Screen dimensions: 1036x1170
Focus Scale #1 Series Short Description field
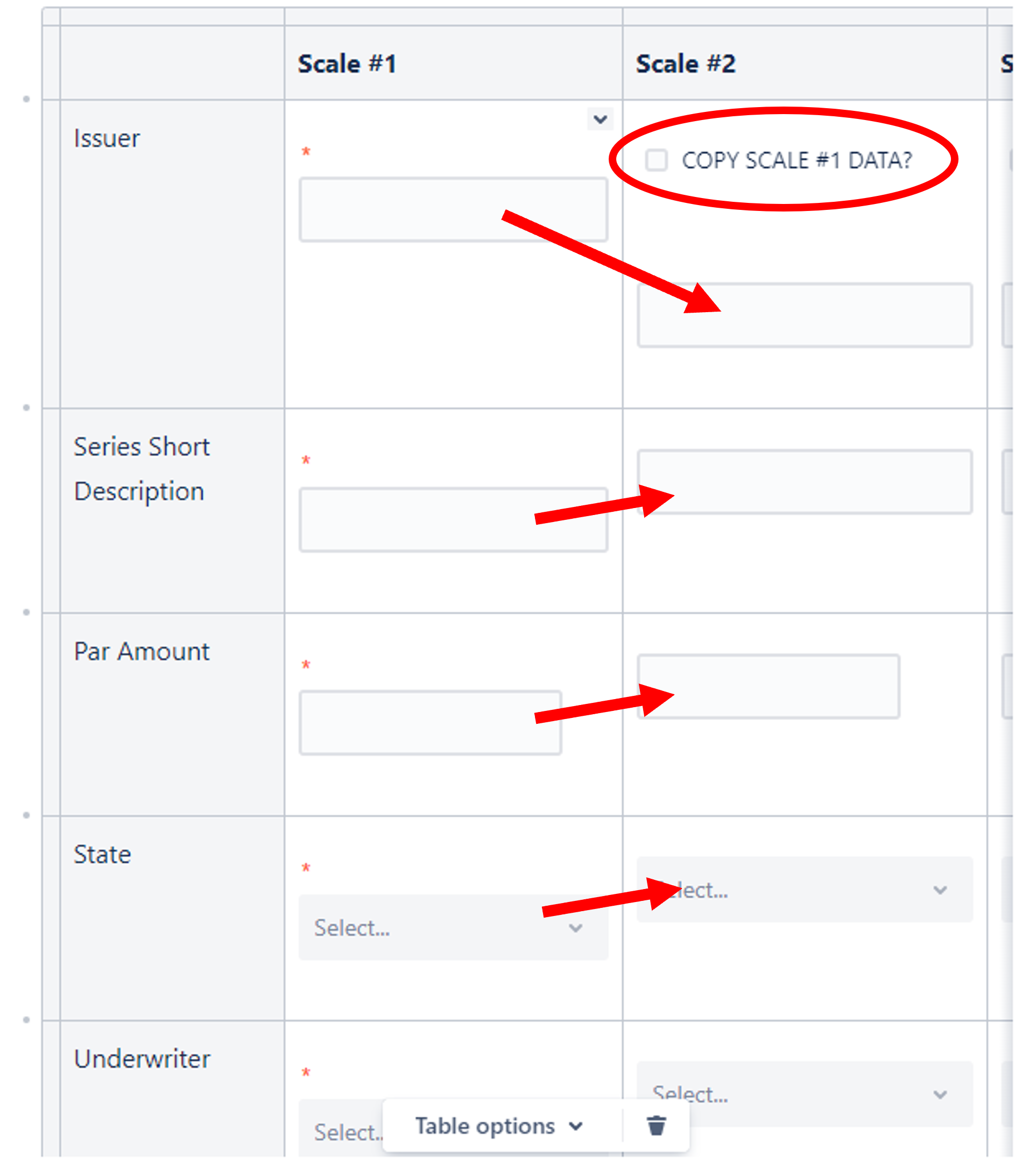pos(453,520)
